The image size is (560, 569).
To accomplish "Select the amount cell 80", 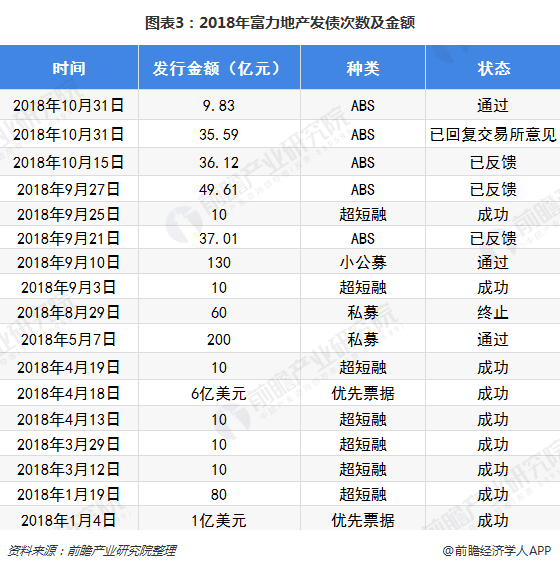I will point(219,495).
